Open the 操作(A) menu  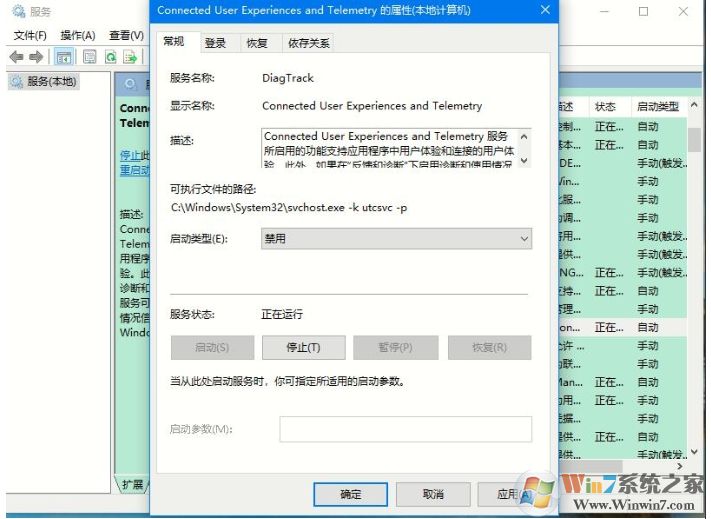tap(78, 35)
